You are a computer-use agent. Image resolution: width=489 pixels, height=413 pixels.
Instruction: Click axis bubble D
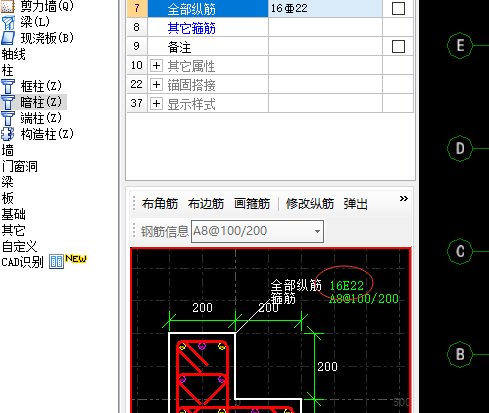coord(460,148)
